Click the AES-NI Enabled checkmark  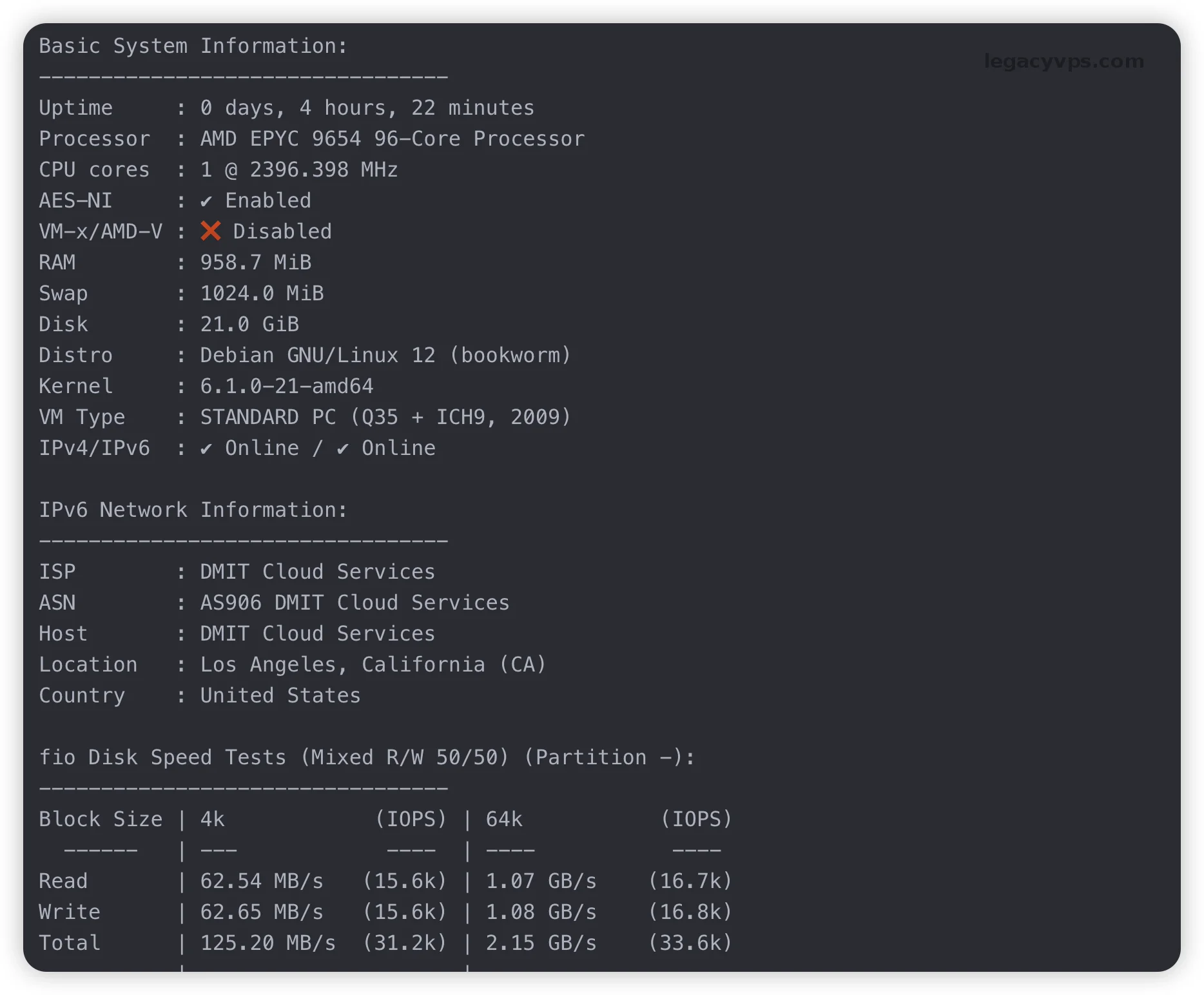pyautogui.click(x=206, y=201)
